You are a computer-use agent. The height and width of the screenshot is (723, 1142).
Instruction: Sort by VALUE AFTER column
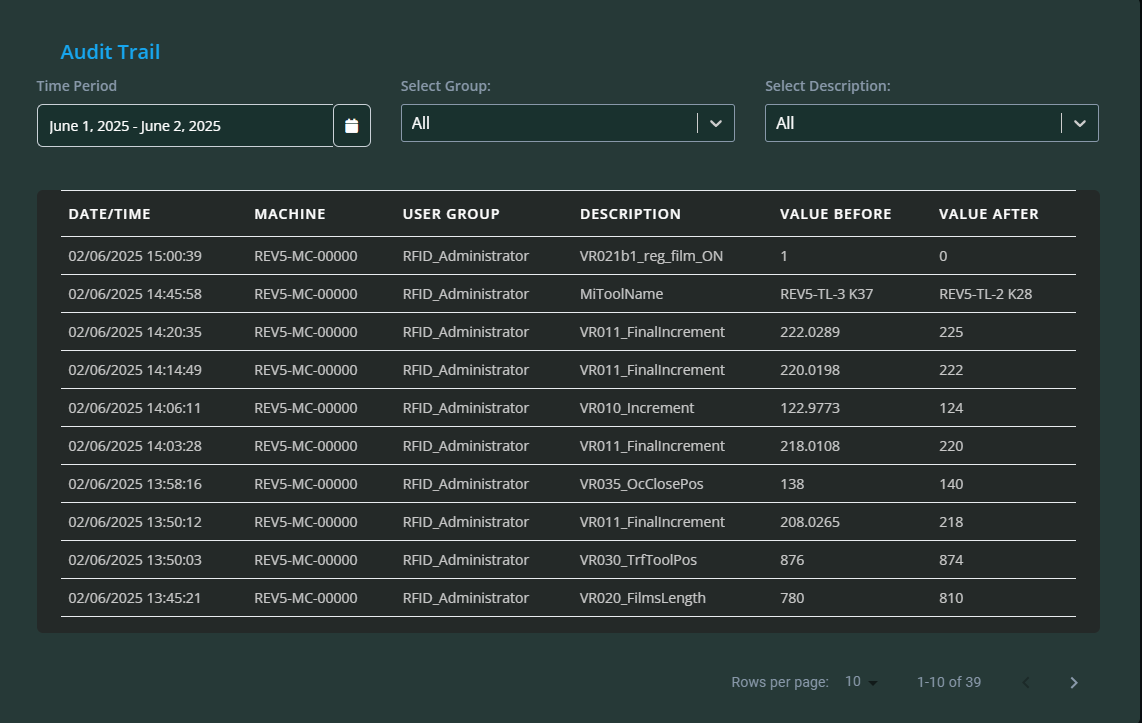(x=988, y=214)
